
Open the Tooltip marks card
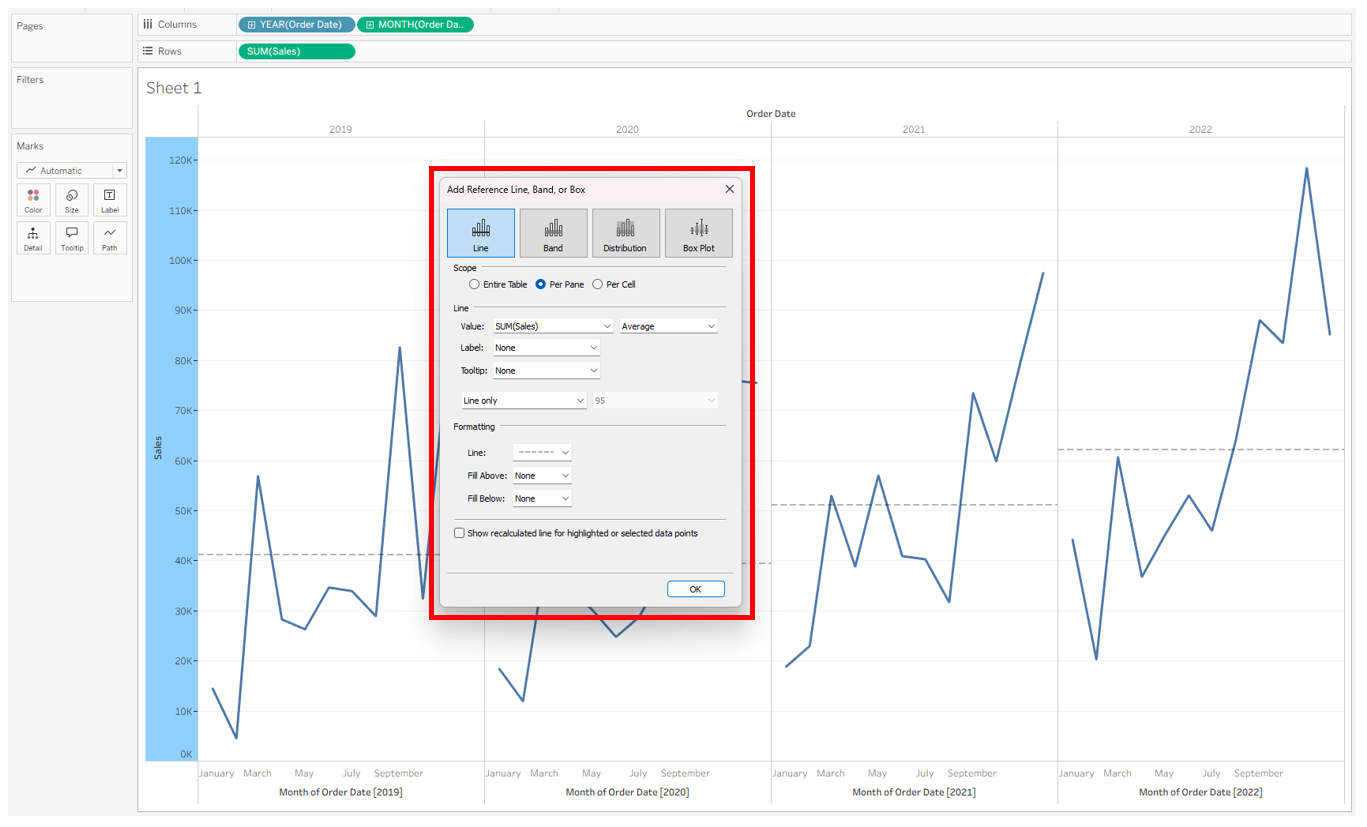72,238
